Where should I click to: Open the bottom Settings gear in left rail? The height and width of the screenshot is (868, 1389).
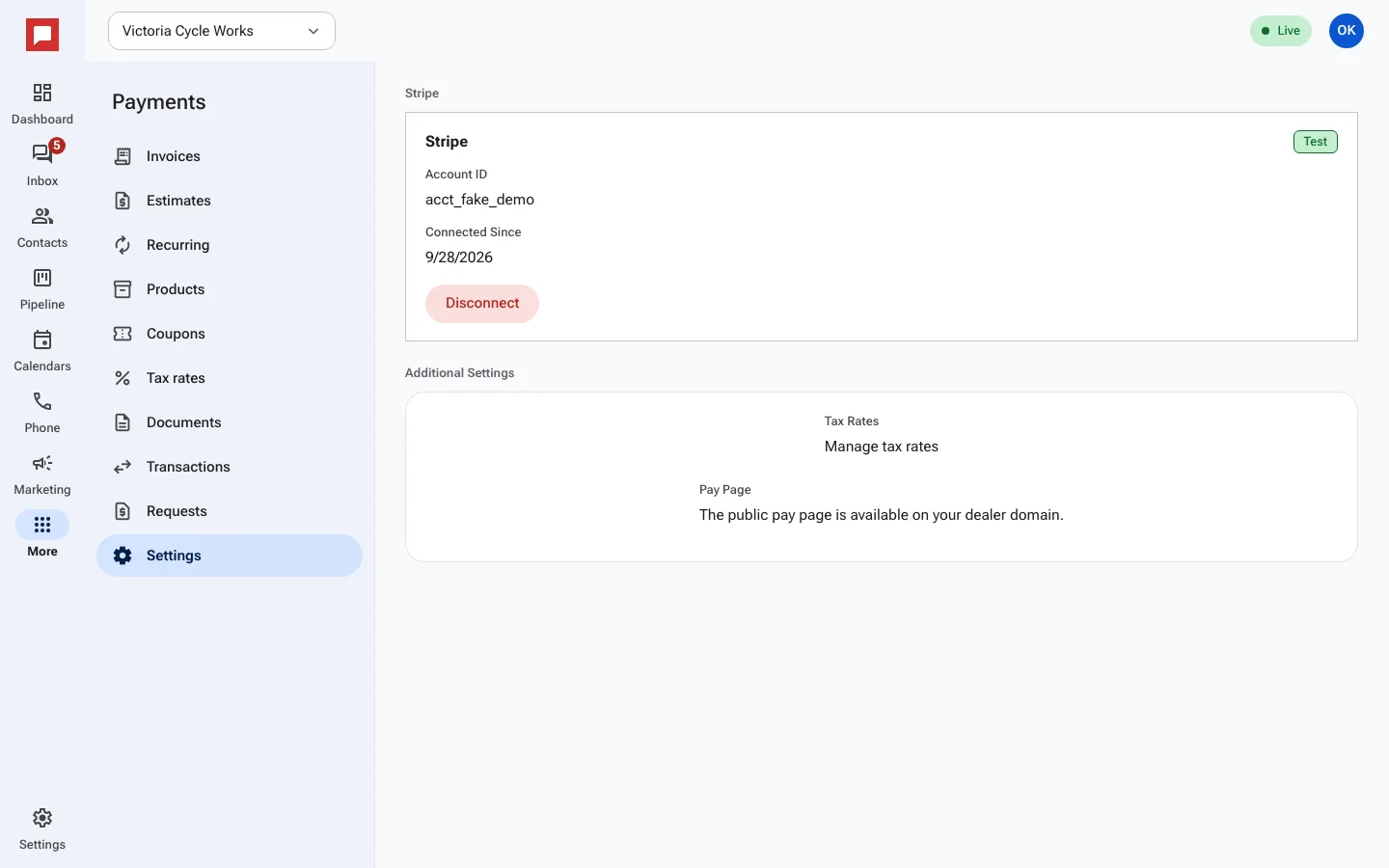tap(42, 818)
